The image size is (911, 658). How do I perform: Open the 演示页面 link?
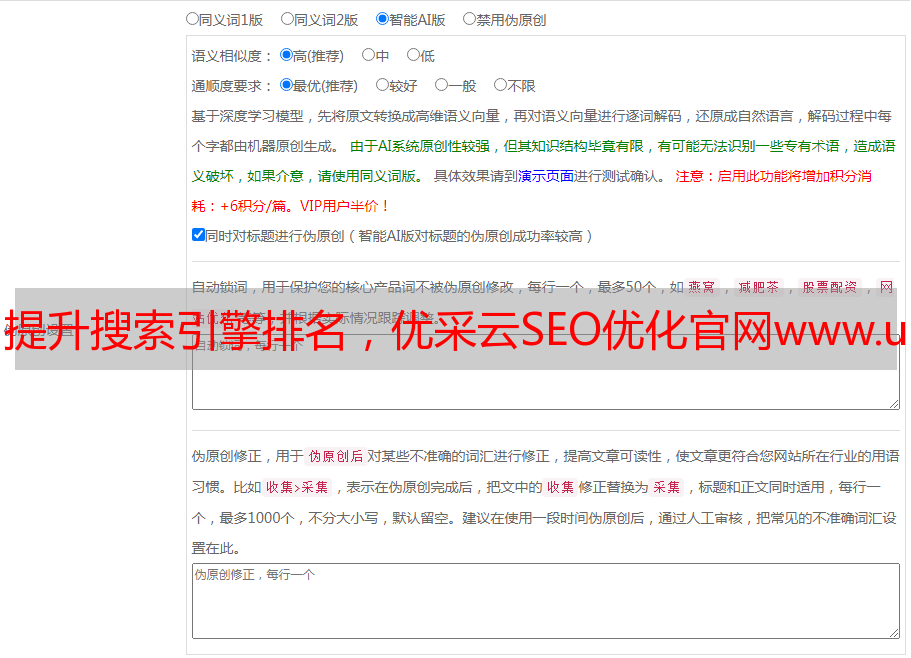click(x=546, y=176)
